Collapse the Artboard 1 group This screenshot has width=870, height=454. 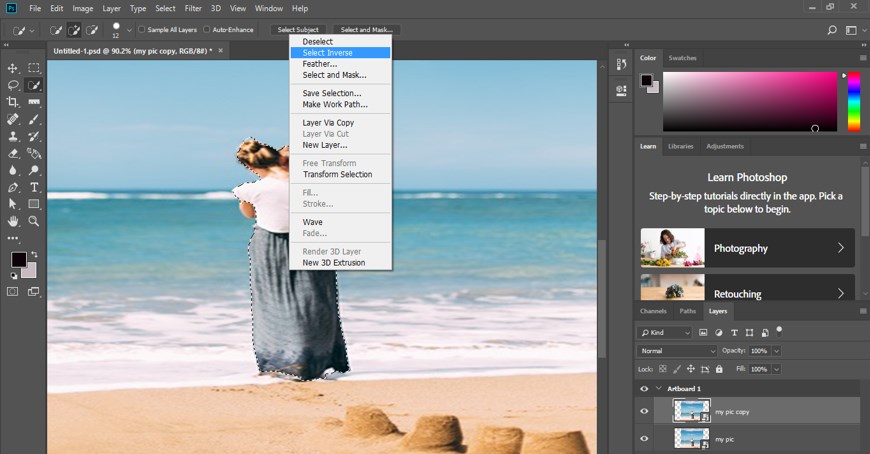658,389
